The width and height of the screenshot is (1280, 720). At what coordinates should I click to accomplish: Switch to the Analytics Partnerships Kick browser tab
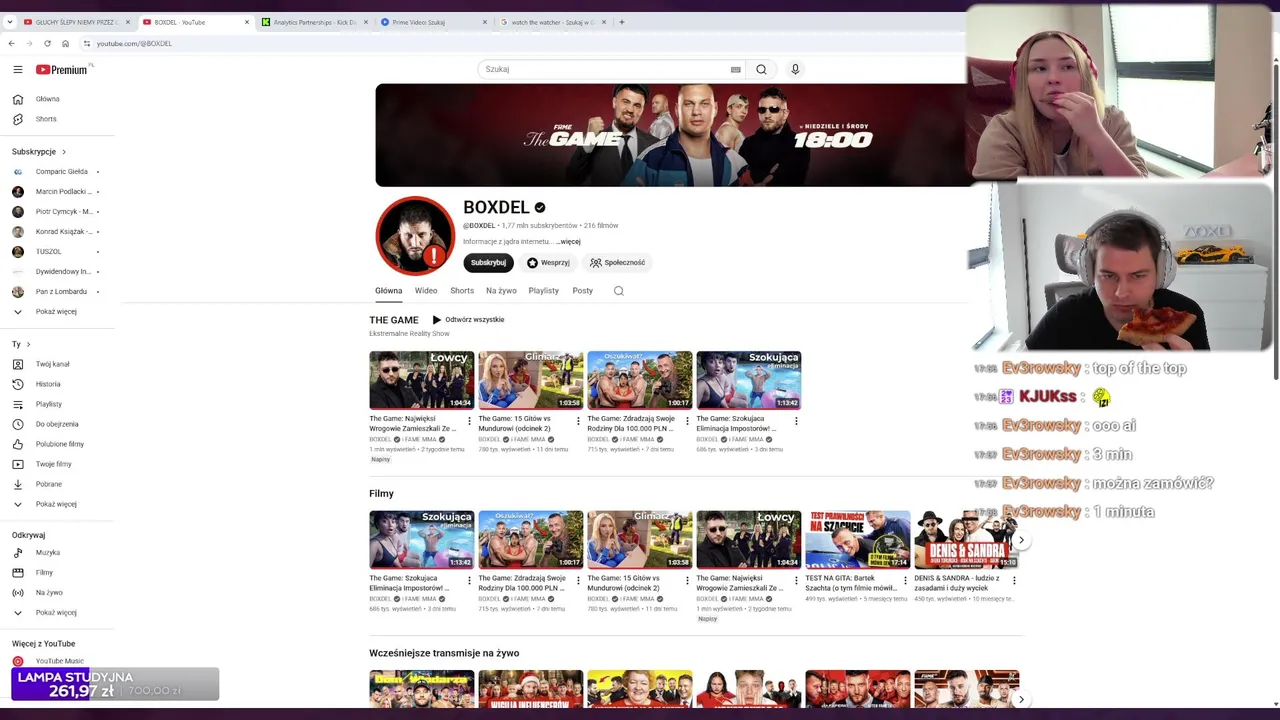314,22
